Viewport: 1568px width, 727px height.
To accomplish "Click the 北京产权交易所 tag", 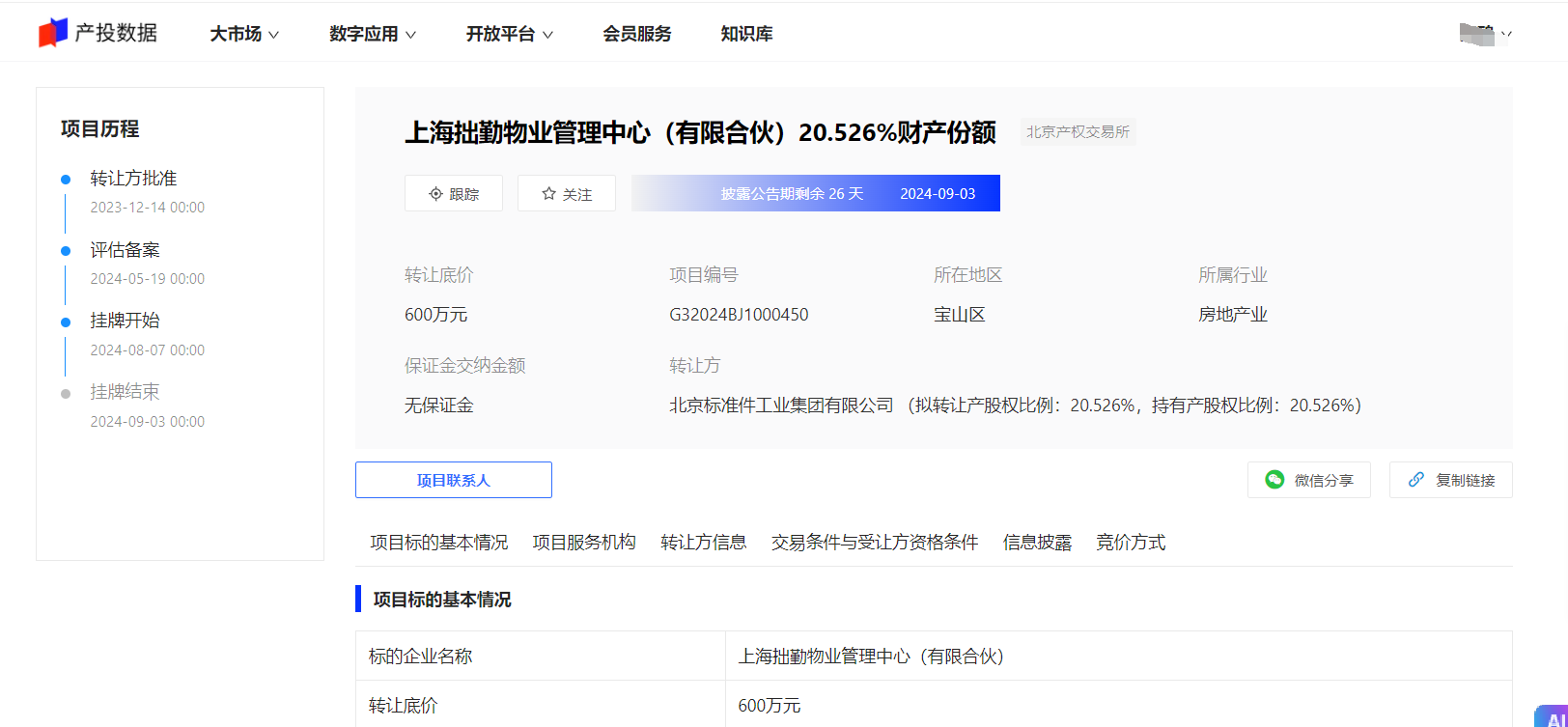I will click(x=1078, y=132).
